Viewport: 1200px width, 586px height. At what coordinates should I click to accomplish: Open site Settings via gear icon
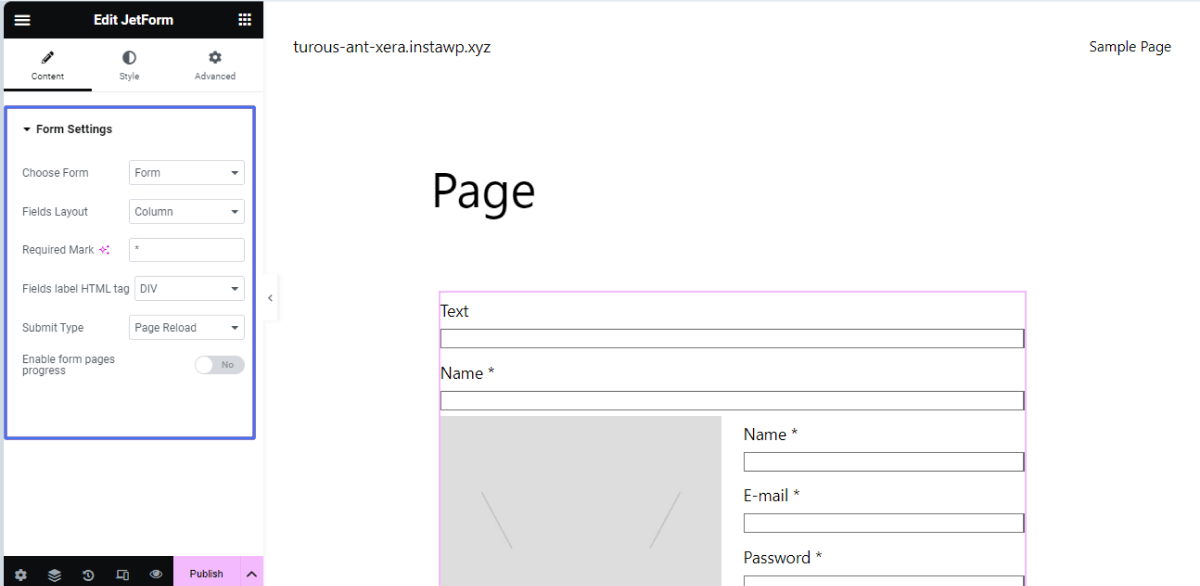click(x=22, y=573)
